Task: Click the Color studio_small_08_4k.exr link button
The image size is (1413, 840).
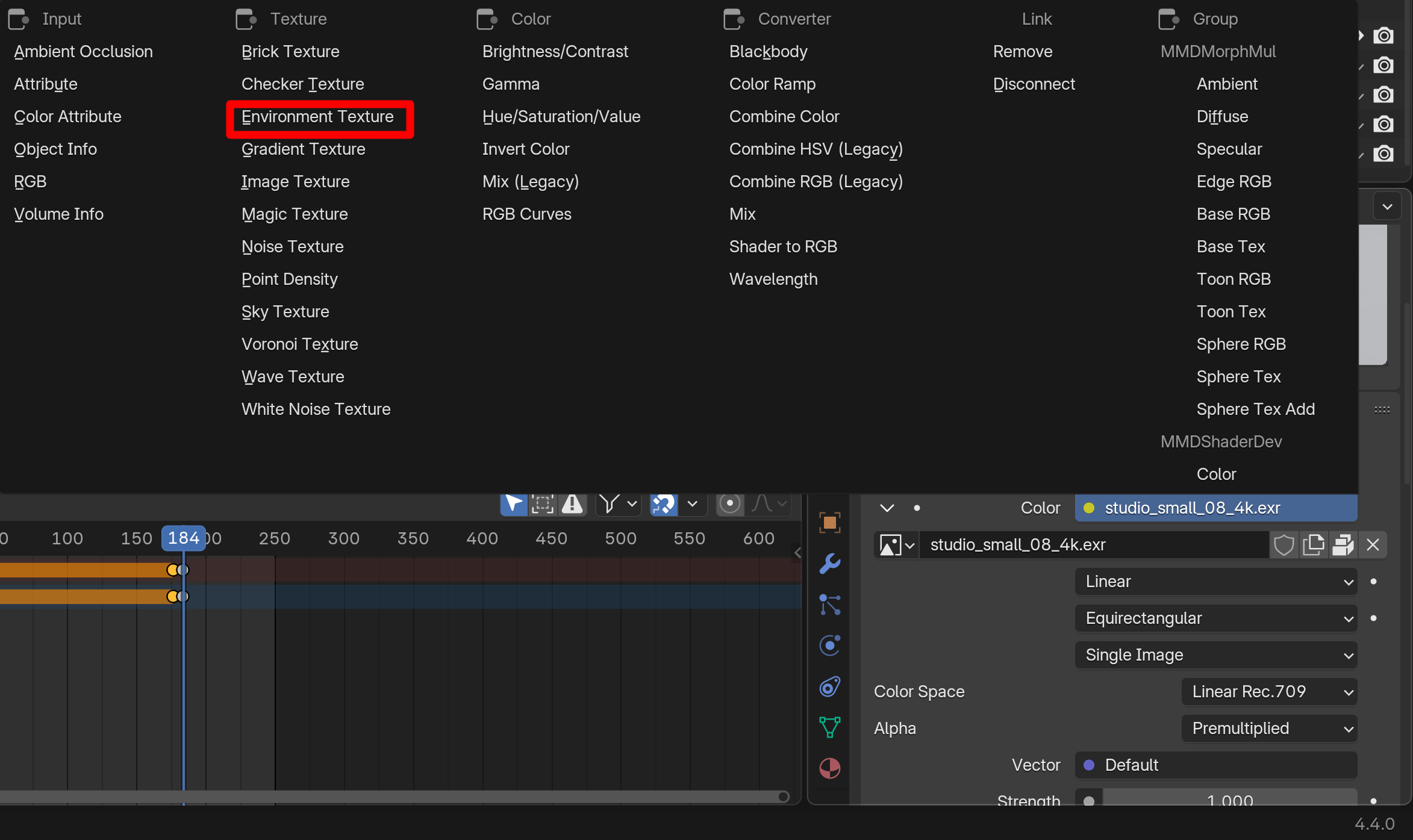Action: pos(1216,508)
